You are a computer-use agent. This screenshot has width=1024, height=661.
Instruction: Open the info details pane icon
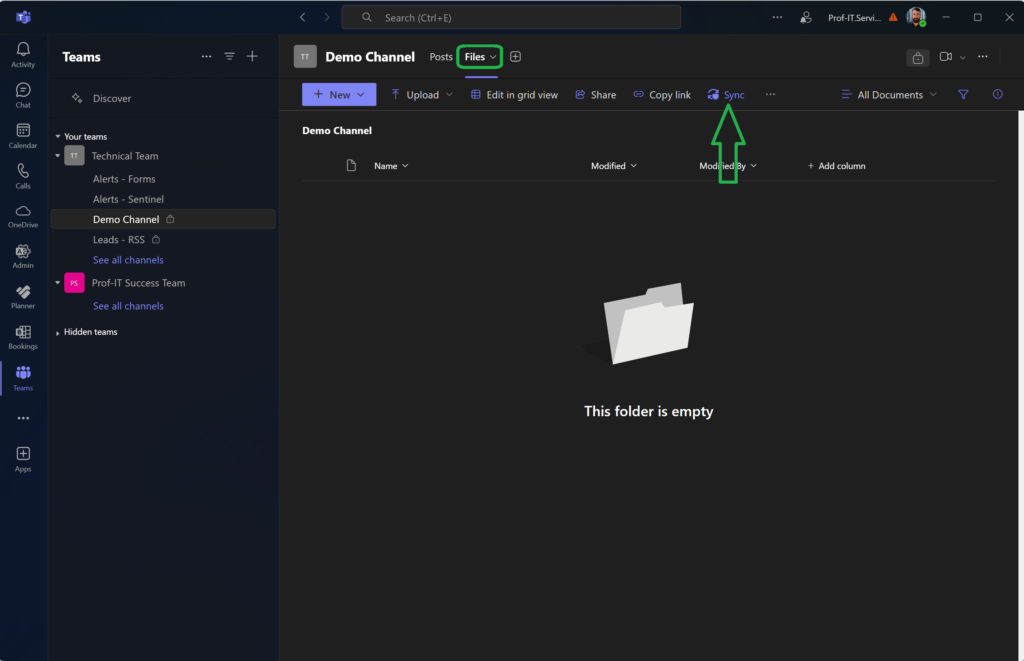pyautogui.click(x=997, y=95)
